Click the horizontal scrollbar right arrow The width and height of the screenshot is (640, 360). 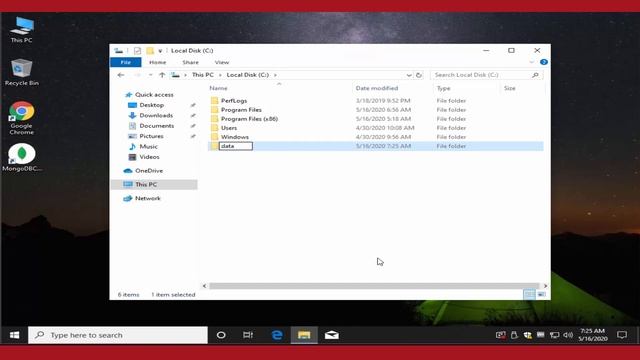coord(545,286)
